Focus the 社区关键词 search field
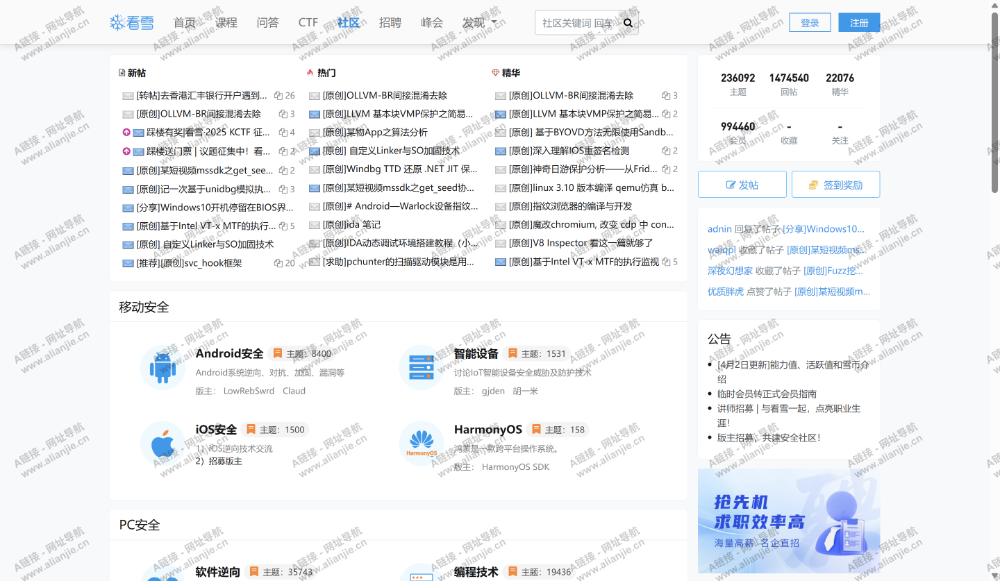This screenshot has width=1000, height=581. point(577,23)
